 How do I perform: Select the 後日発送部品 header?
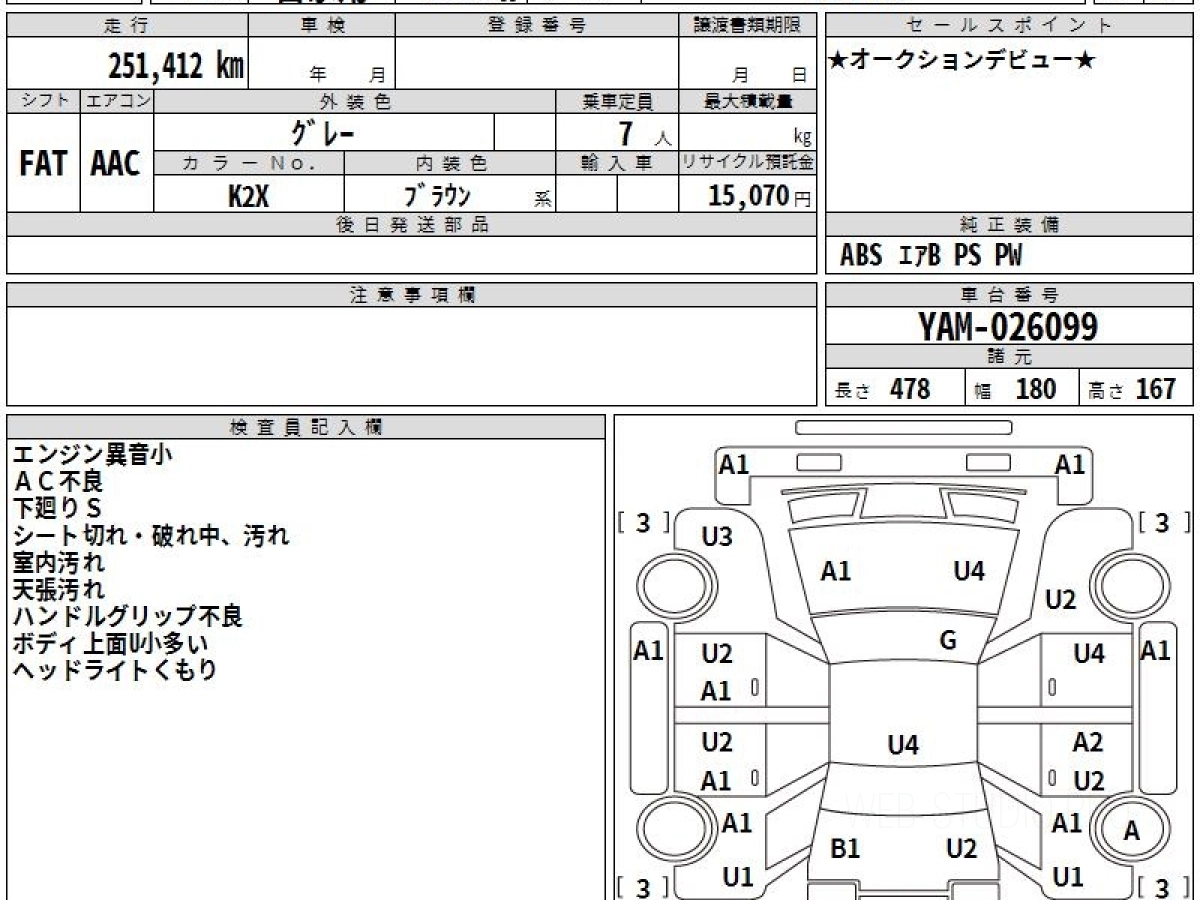411,225
